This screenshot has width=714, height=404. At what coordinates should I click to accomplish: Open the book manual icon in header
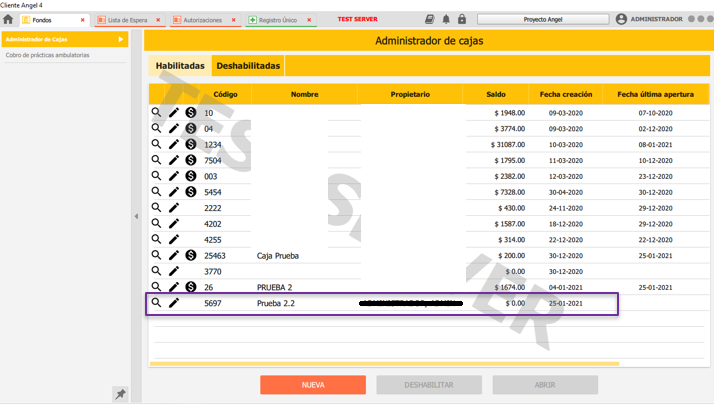pyautogui.click(x=429, y=19)
